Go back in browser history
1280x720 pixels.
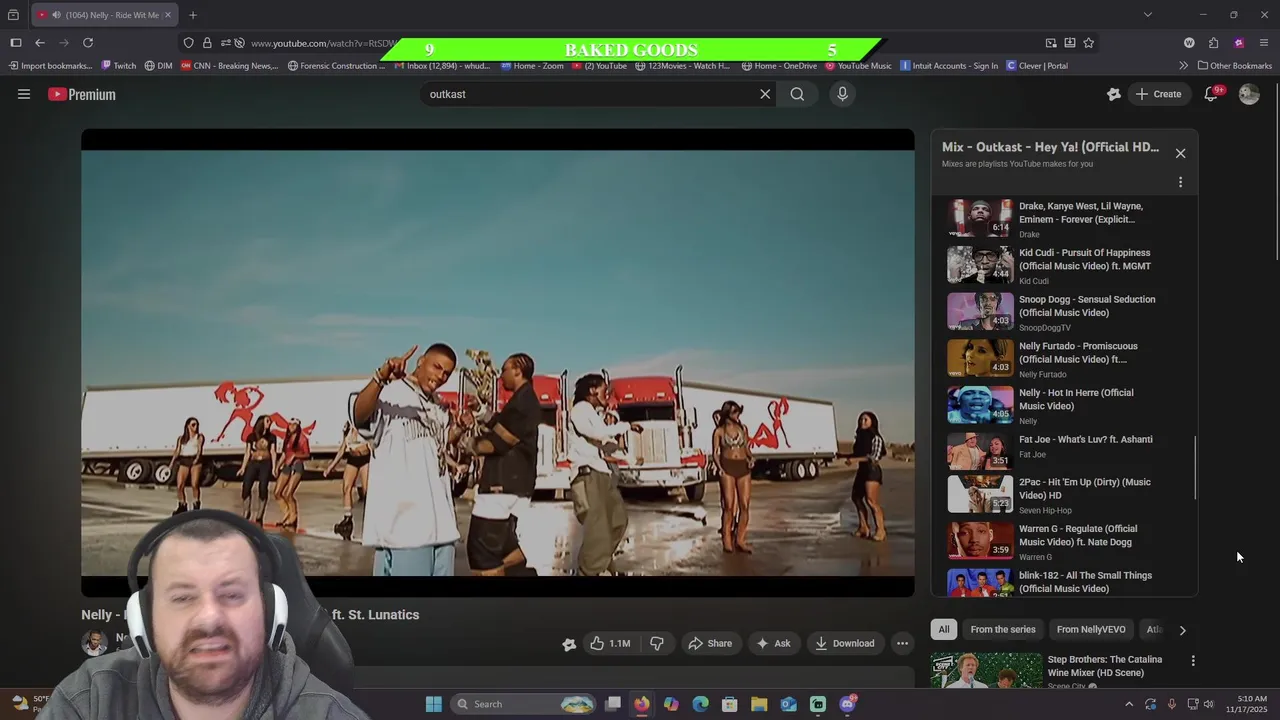click(39, 43)
